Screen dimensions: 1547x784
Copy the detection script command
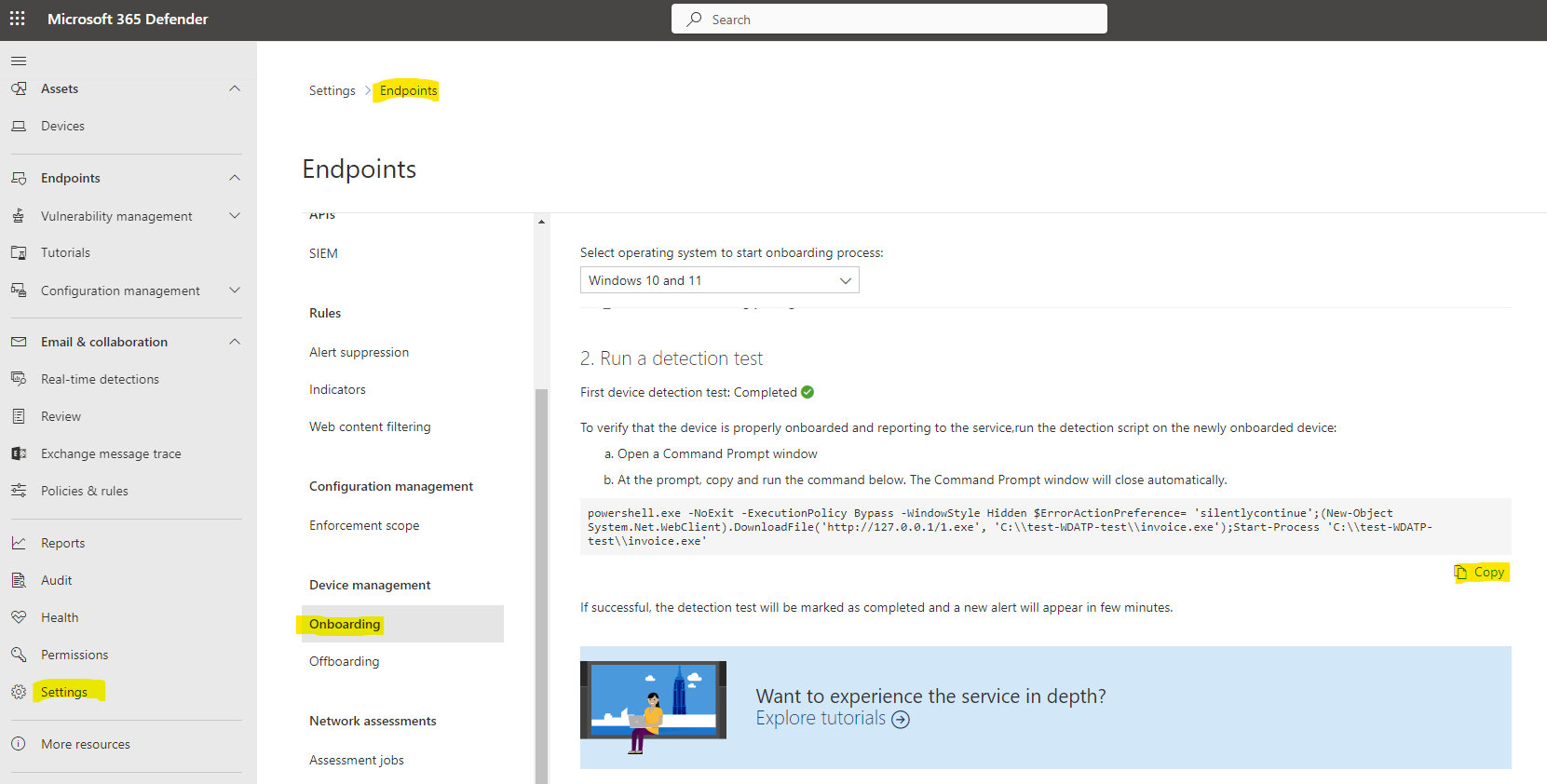pos(1481,572)
